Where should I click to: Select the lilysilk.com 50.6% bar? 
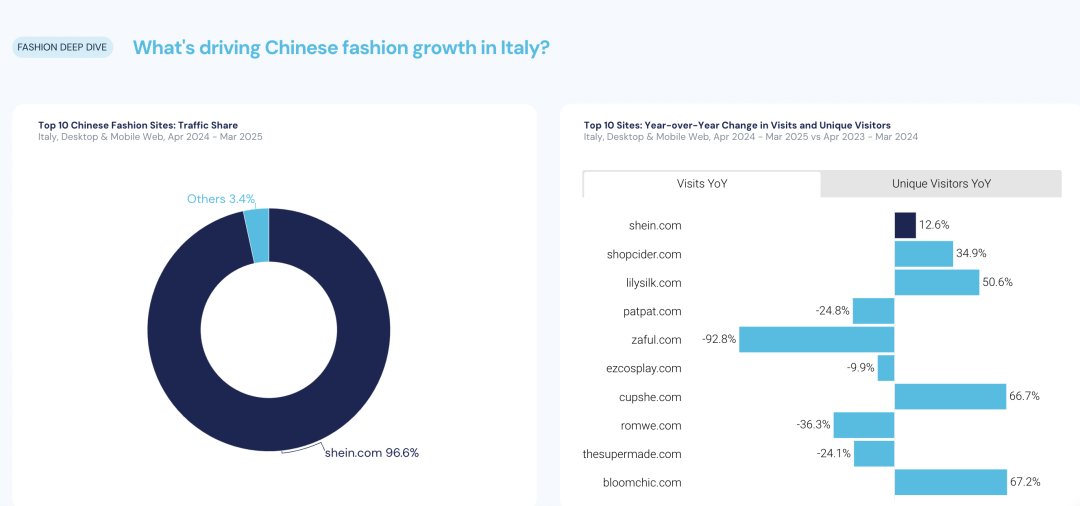937,282
